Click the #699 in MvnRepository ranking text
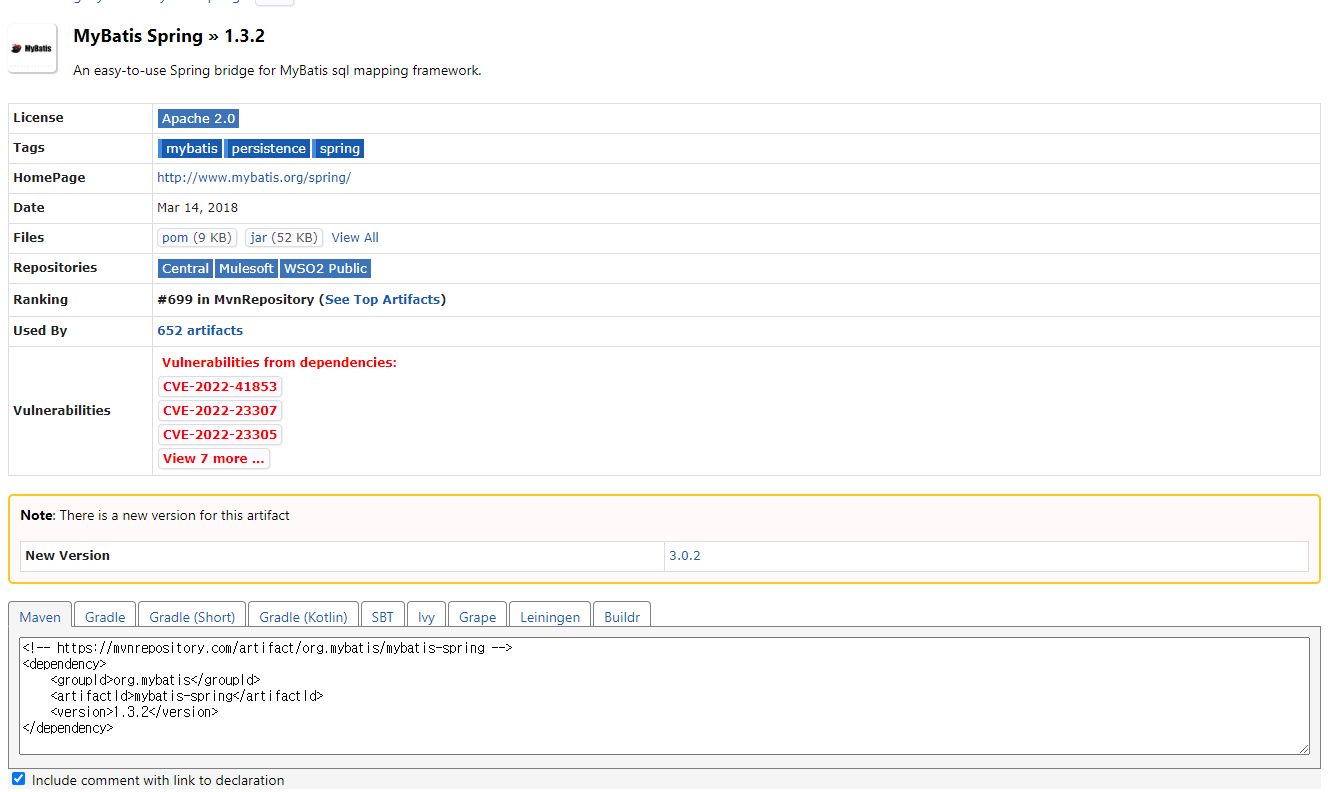The height and width of the screenshot is (792, 1328). pyautogui.click(x=235, y=299)
